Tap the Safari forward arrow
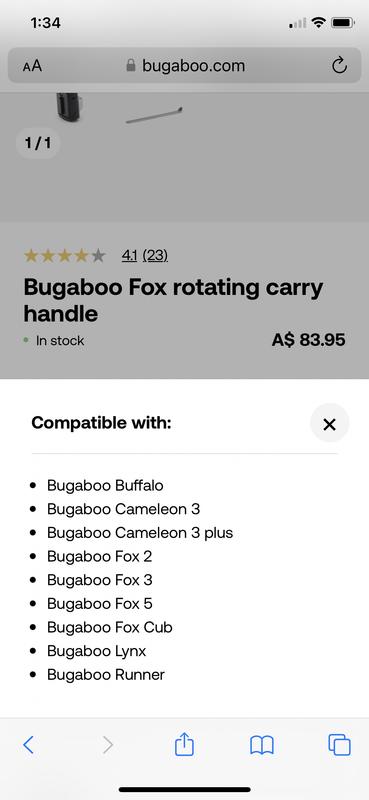This screenshot has width=369, height=800. tap(107, 745)
